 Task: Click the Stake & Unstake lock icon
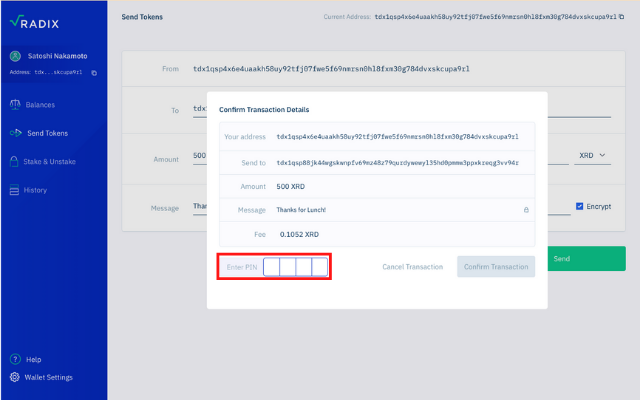tap(14, 162)
